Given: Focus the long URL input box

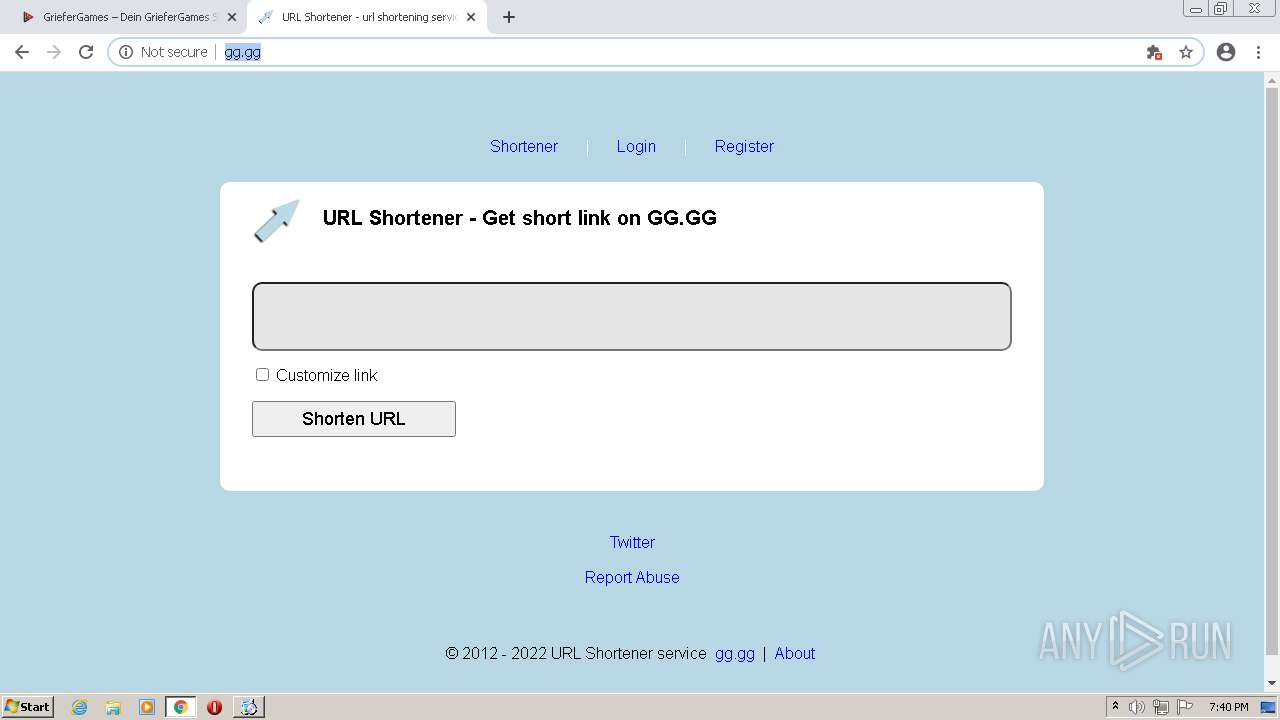Looking at the screenshot, I should point(632,316).
